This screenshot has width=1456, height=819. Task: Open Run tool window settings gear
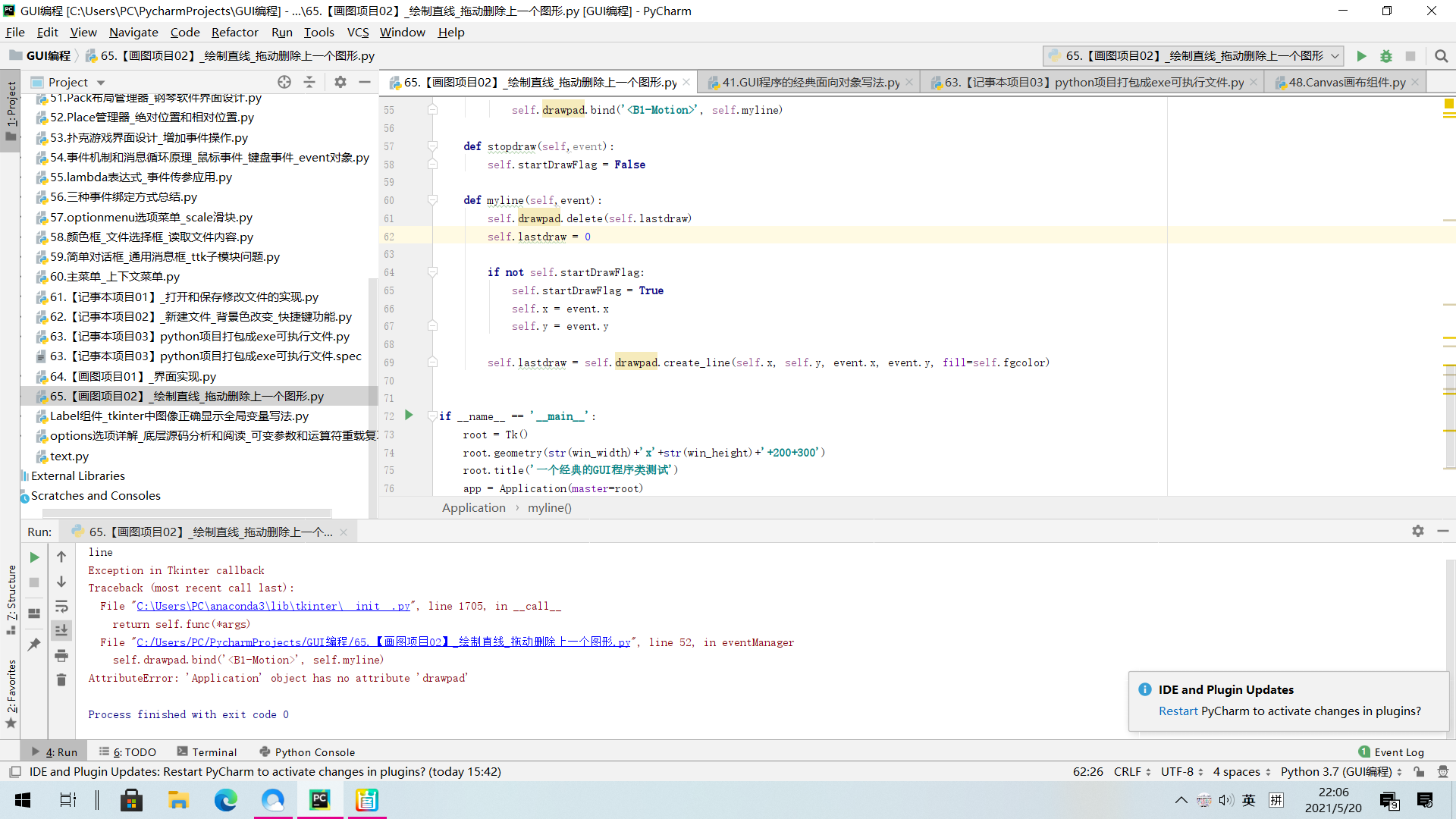pyautogui.click(x=1418, y=531)
